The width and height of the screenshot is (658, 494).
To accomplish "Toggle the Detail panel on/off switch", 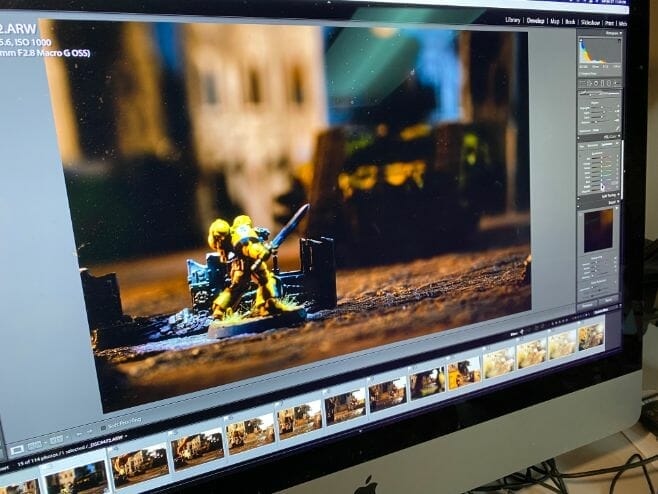I will point(579,206).
